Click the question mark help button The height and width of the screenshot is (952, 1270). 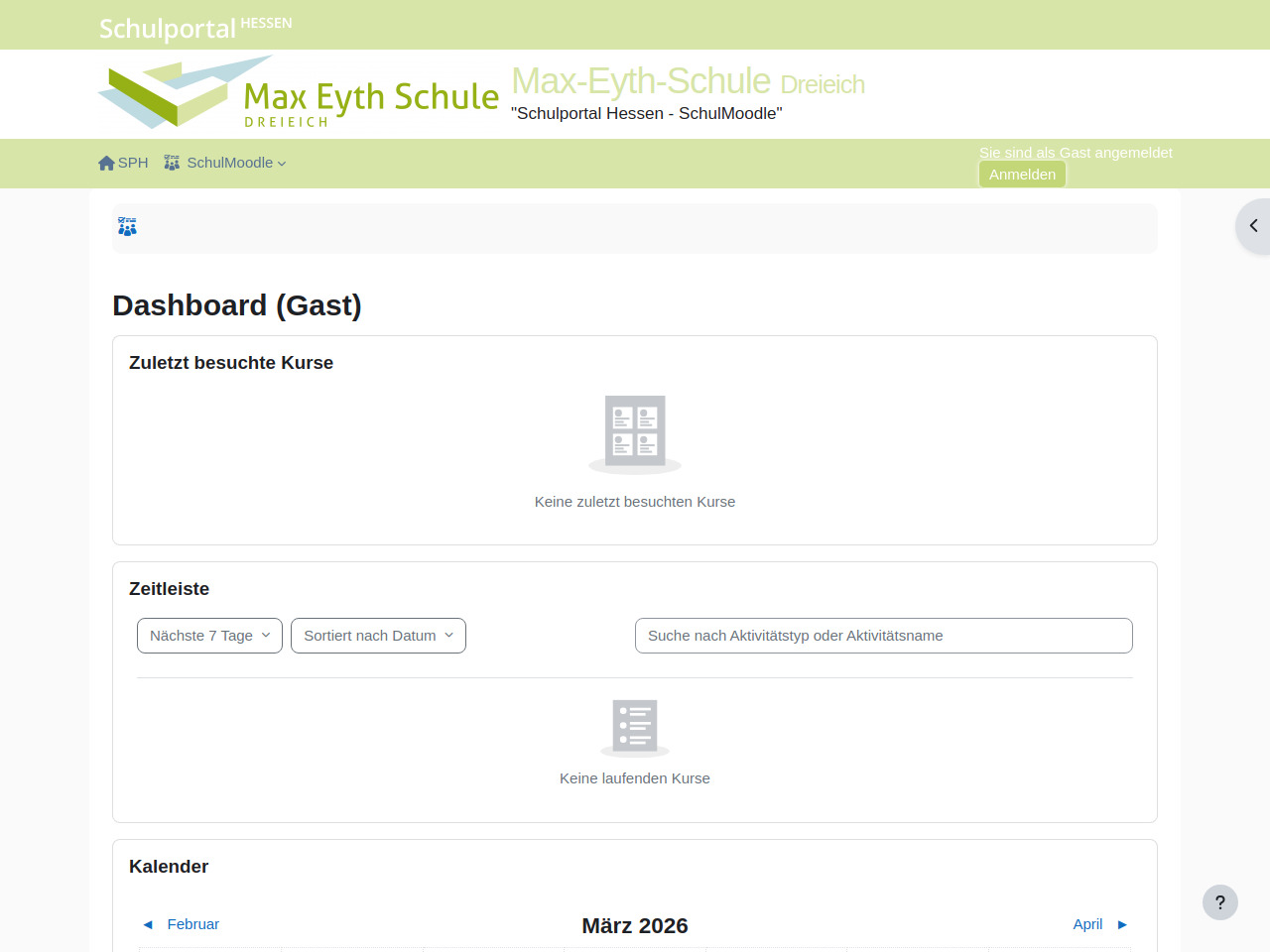click(1219, 902)
